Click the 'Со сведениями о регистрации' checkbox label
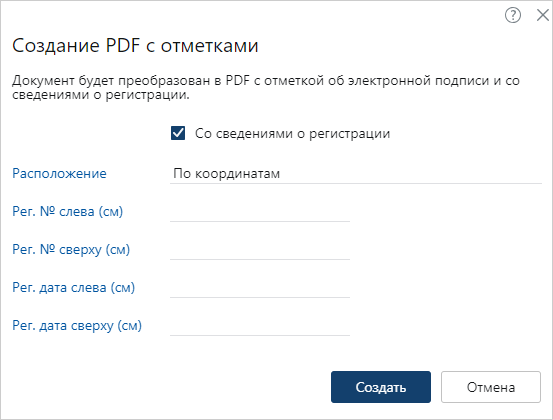 pyautogui.click(x=292, y=134)
